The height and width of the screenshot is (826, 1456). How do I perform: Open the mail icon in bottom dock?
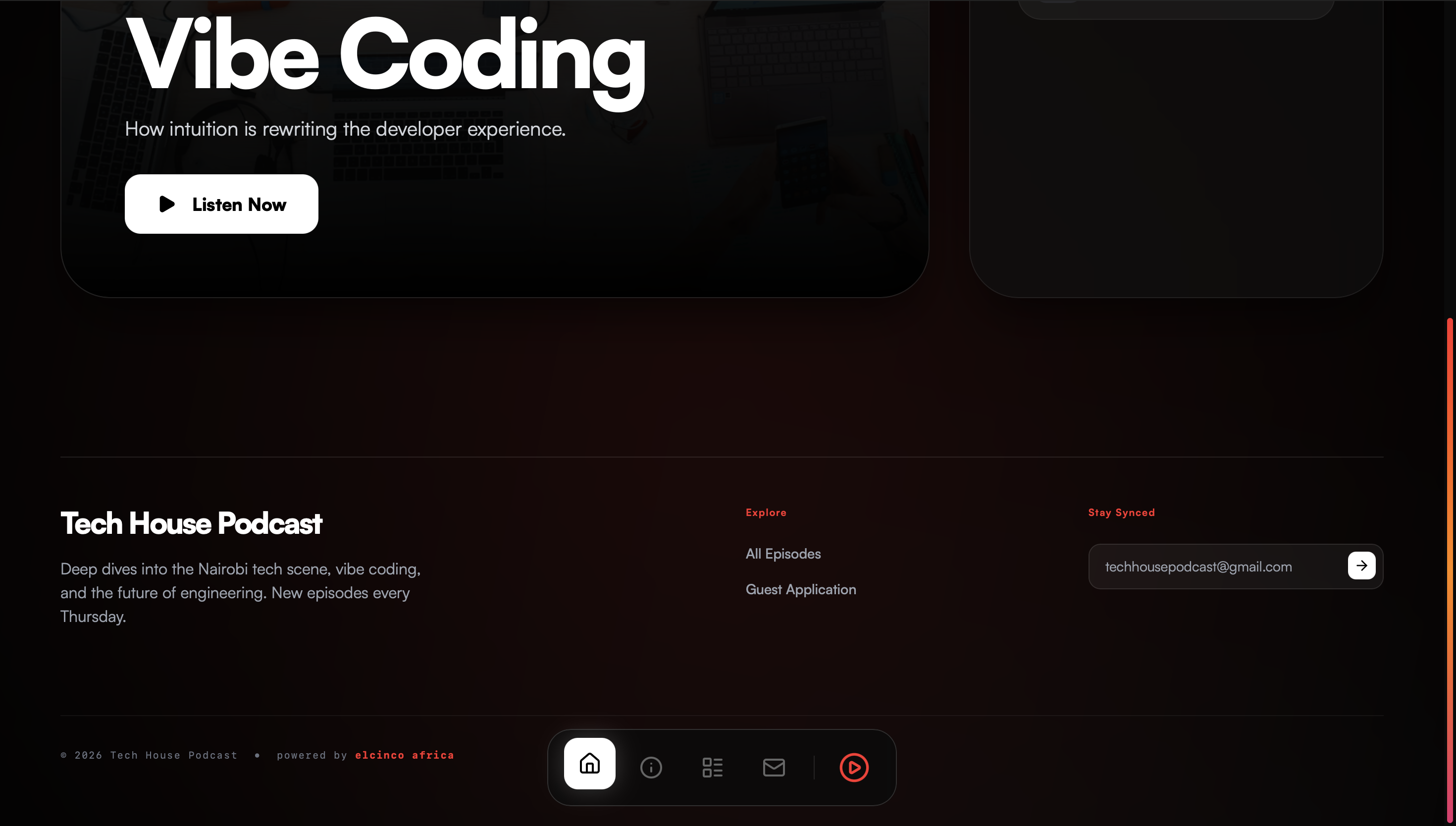tap(774, 768)
